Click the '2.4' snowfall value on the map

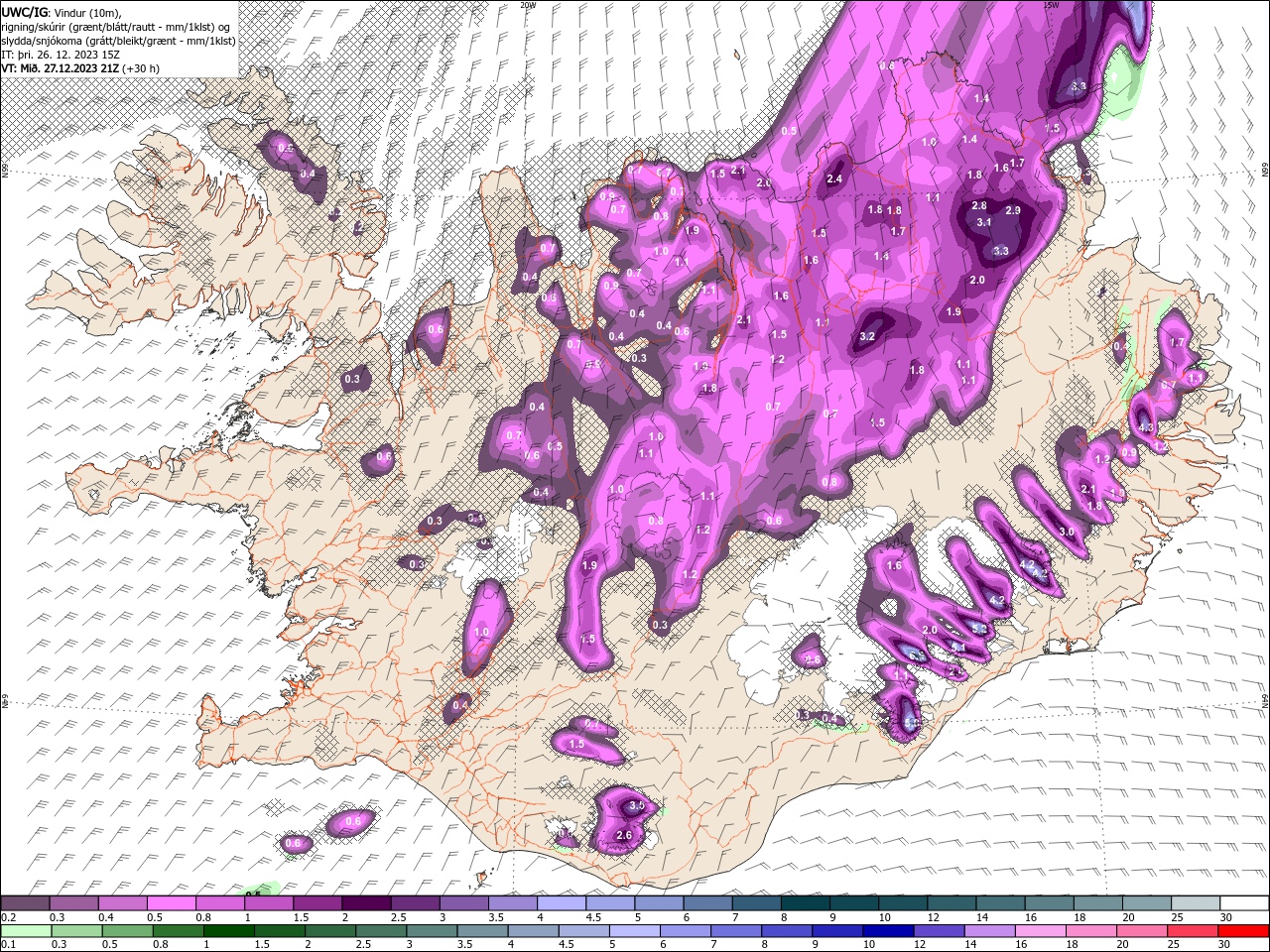[x=834, y=179]
